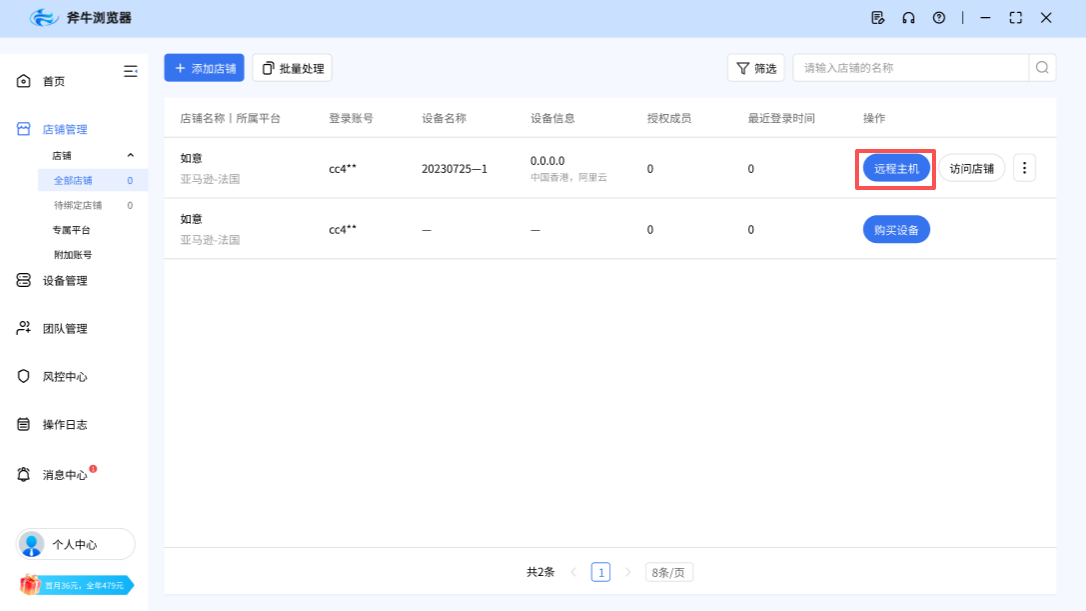
Task: Click the 购买设备 button
Action: 895,229
